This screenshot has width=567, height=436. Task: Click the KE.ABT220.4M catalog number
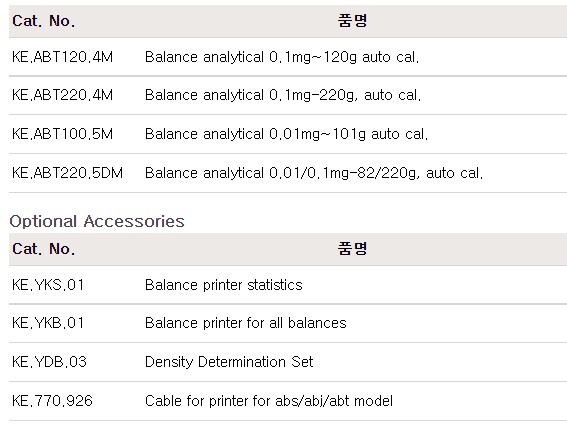point(63,95)
